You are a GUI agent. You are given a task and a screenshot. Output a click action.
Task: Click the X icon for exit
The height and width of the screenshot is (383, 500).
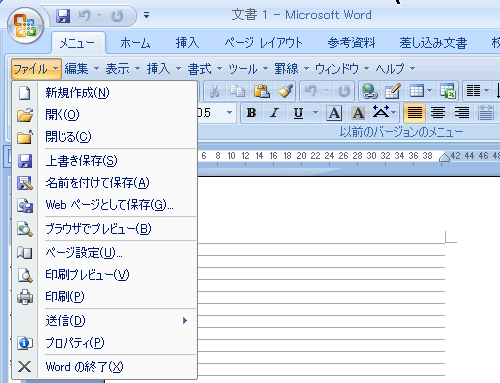pos(25,367)
